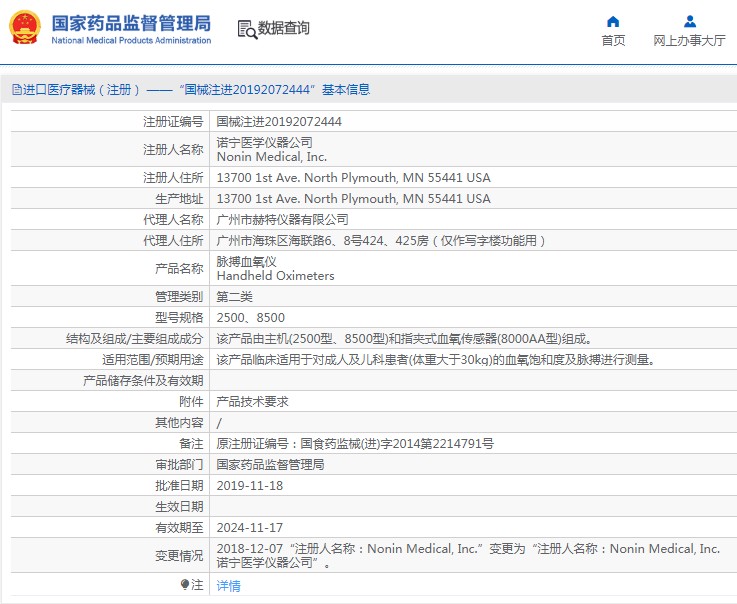Open the 详情 link
This screenshot has width=737, height=604.
coord(228,586)
